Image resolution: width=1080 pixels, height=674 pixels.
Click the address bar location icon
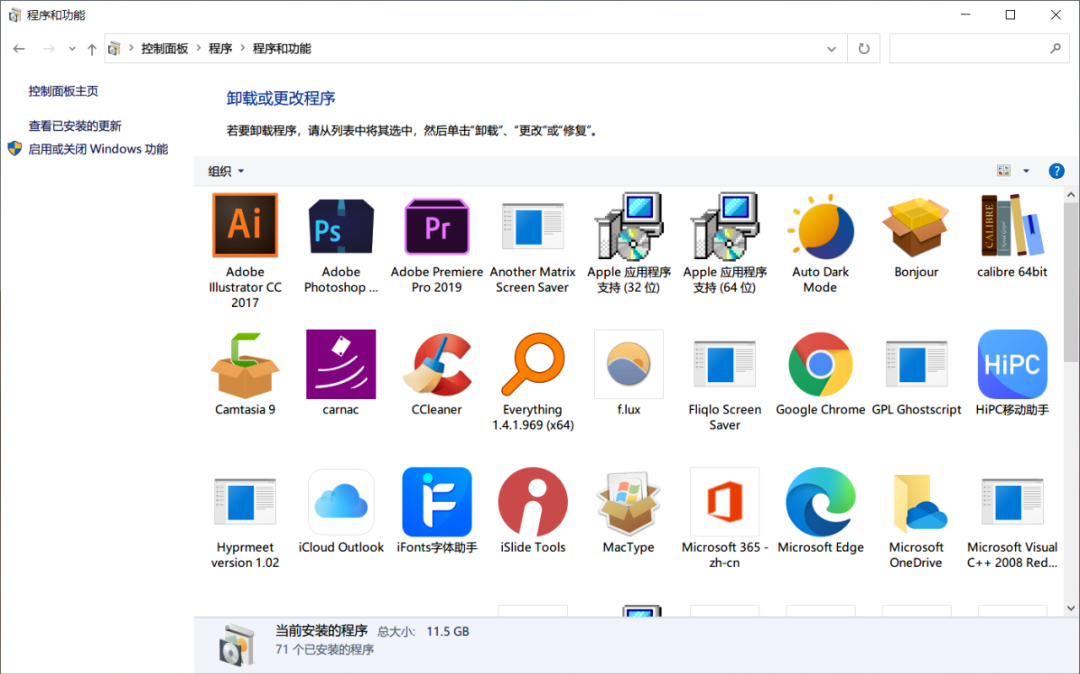(x=114, y=49)
